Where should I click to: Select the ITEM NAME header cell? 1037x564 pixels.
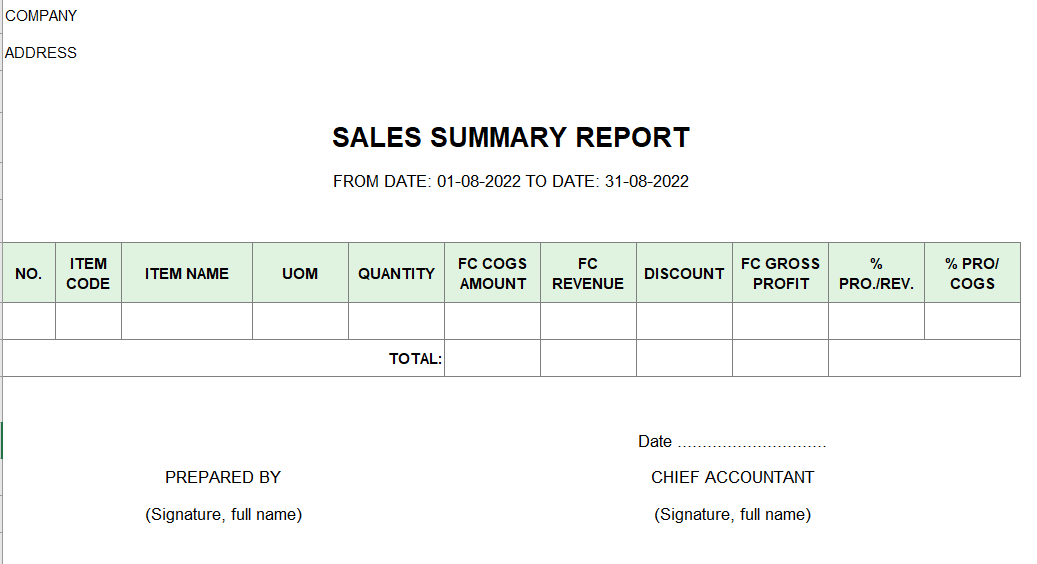pyautogui.click(x=187, y=273)
